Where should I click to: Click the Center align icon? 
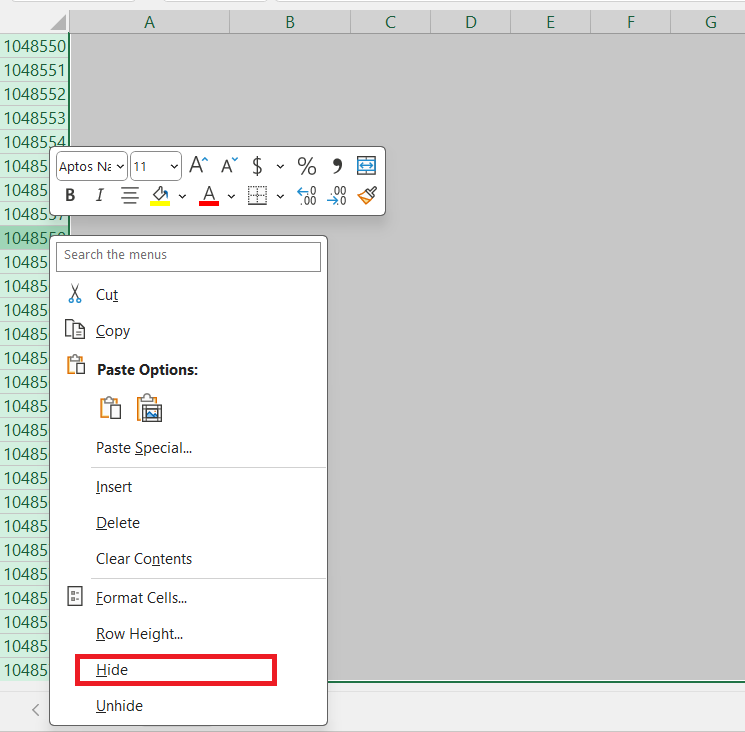(129, 195)
